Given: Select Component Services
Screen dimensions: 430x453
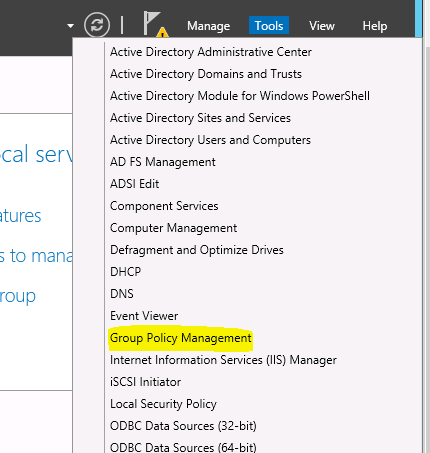Looking at the screenshot, I should [164, 206].
